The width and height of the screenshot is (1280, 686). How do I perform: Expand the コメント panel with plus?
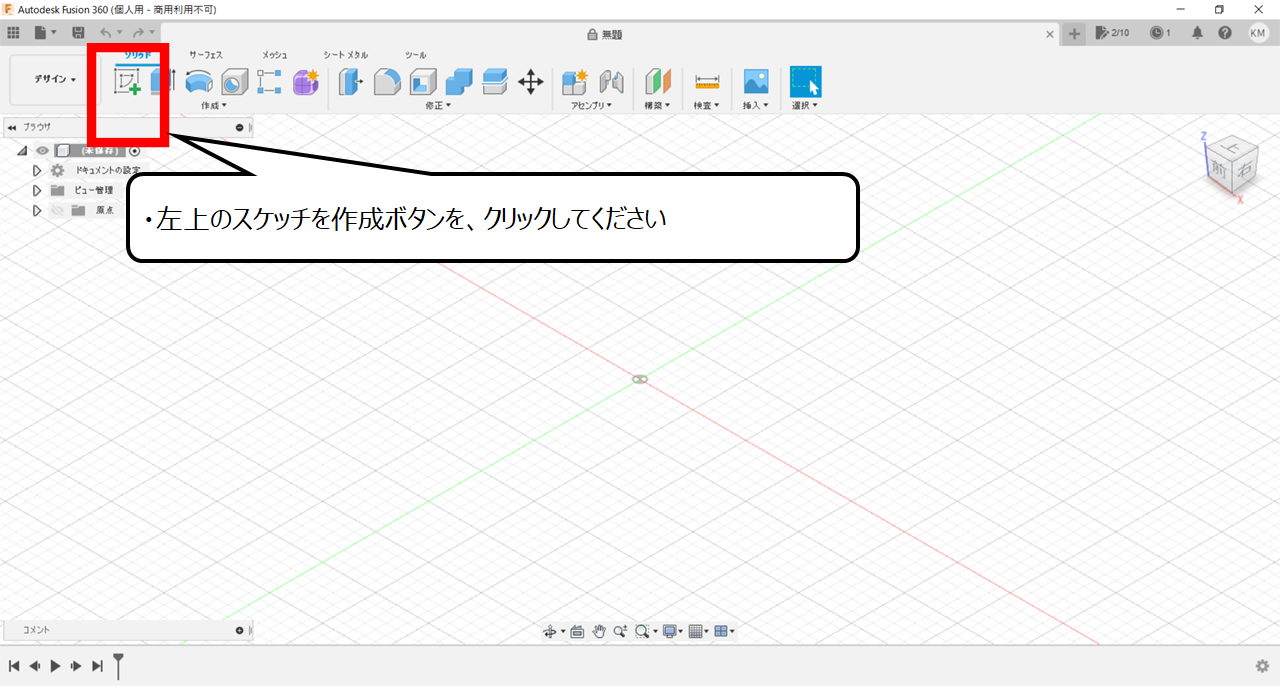tap(239, 630)
